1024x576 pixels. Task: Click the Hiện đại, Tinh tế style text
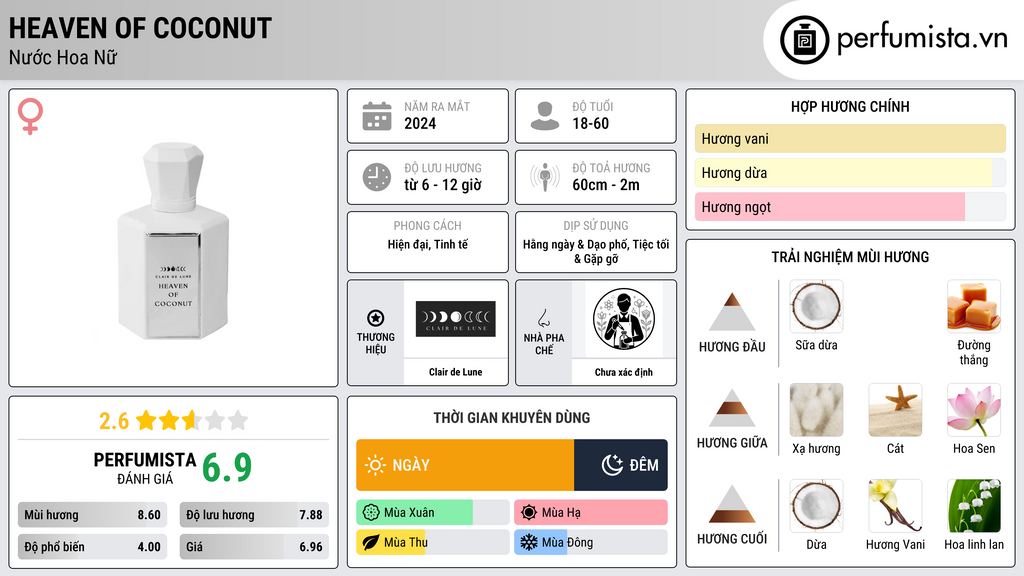coord(428,244)
